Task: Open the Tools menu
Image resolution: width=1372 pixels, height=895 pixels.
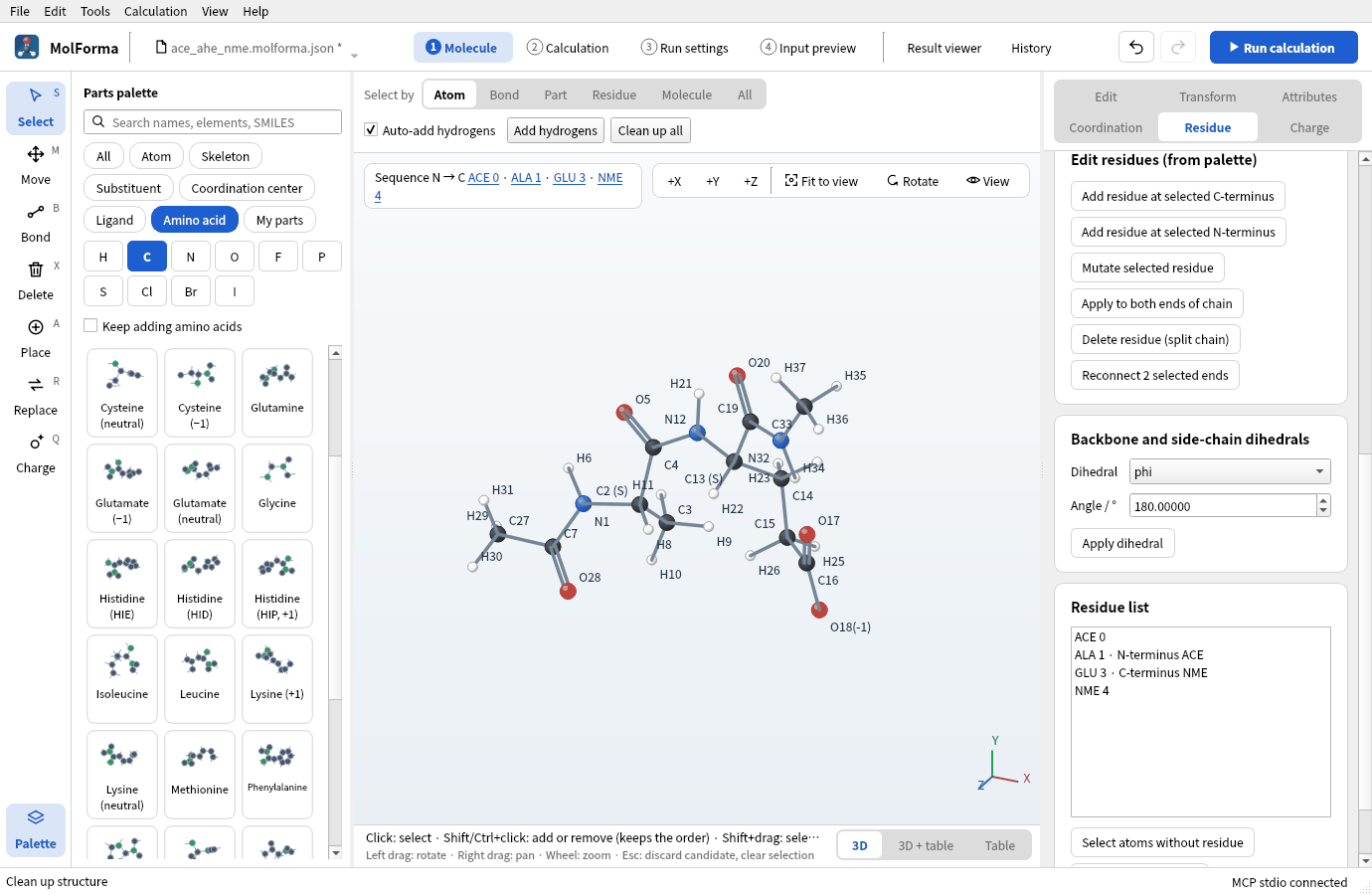Action: 95,11
